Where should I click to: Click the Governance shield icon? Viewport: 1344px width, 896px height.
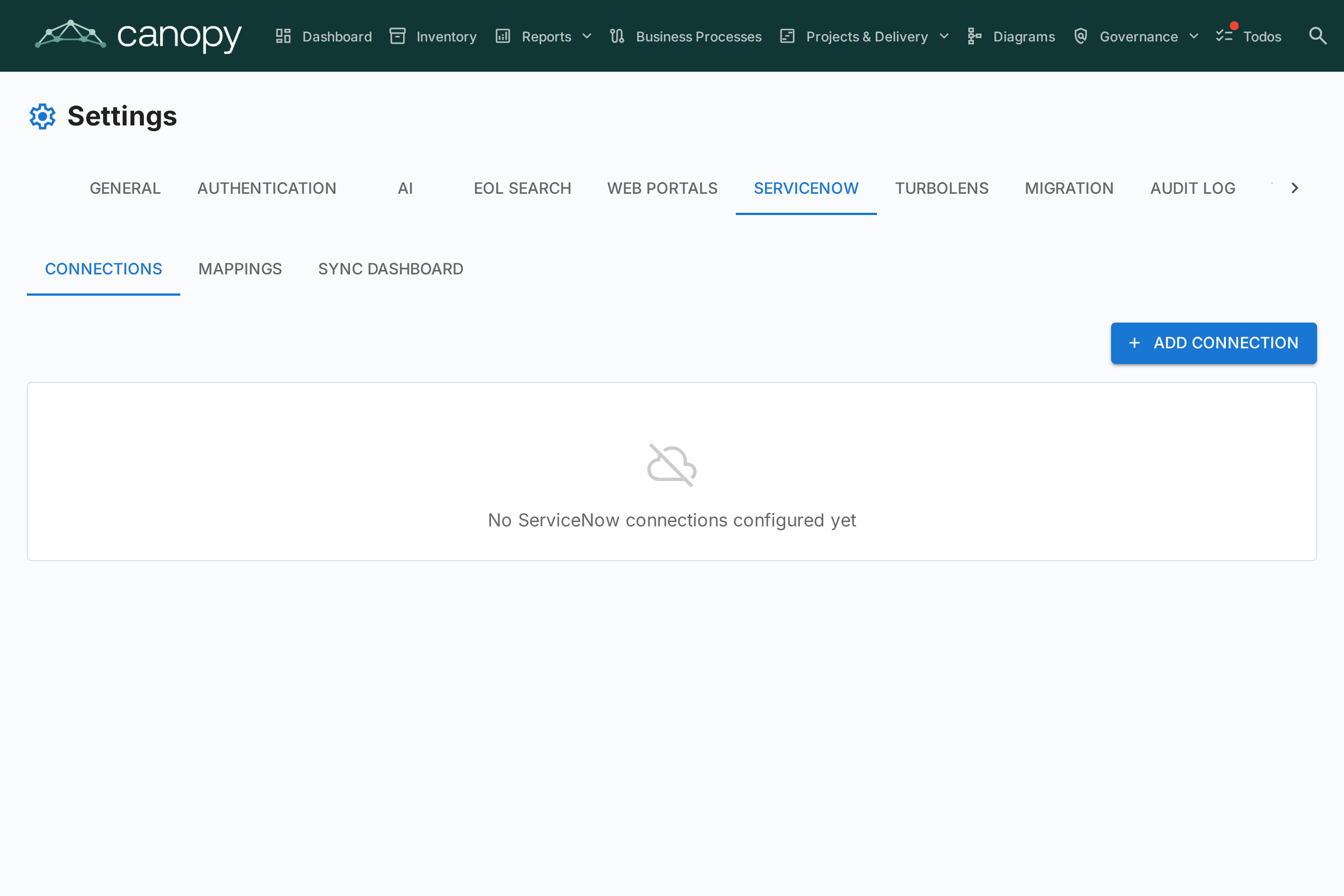click(x=1081, y=36)
